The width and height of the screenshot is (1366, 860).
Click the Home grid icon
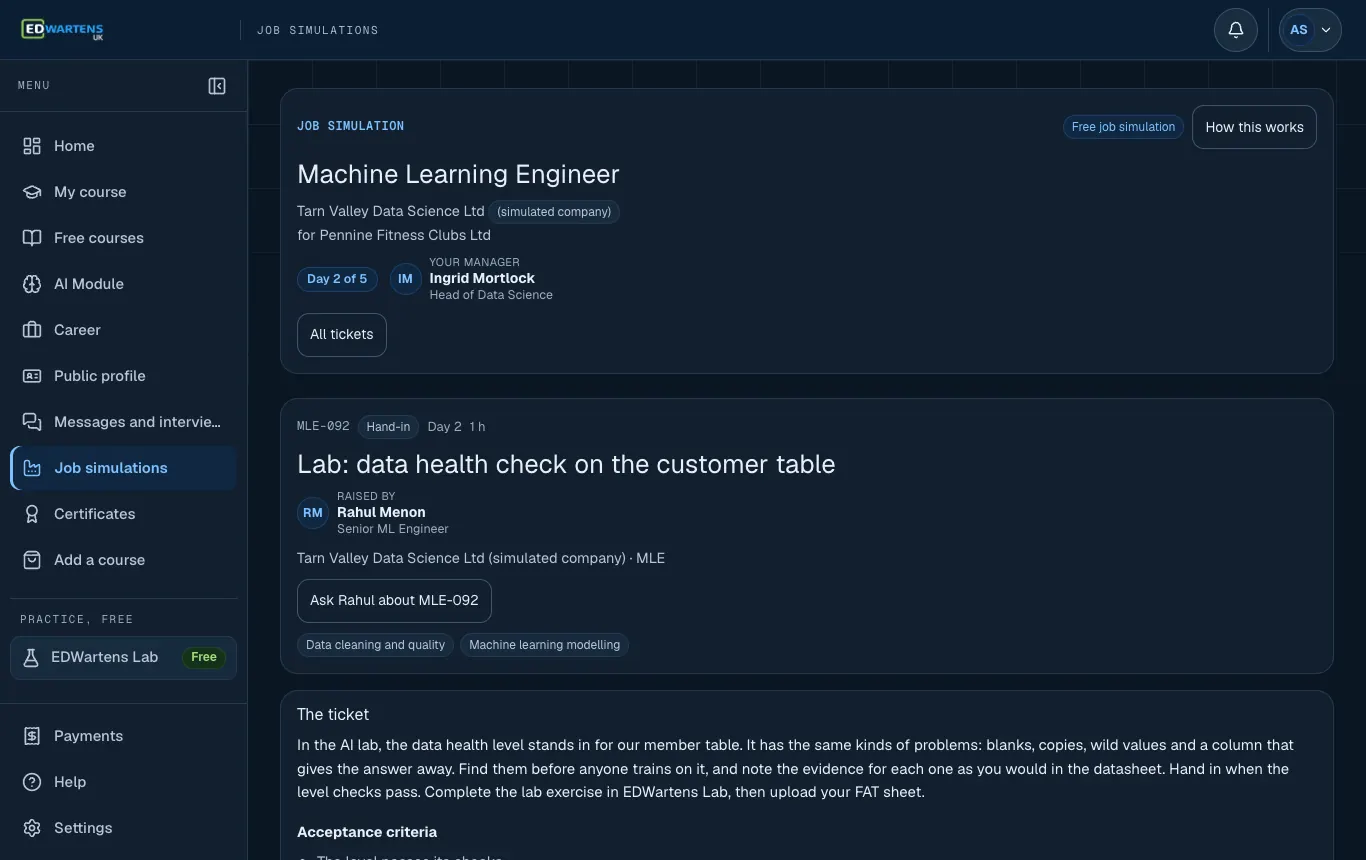[x=32, y=146]
